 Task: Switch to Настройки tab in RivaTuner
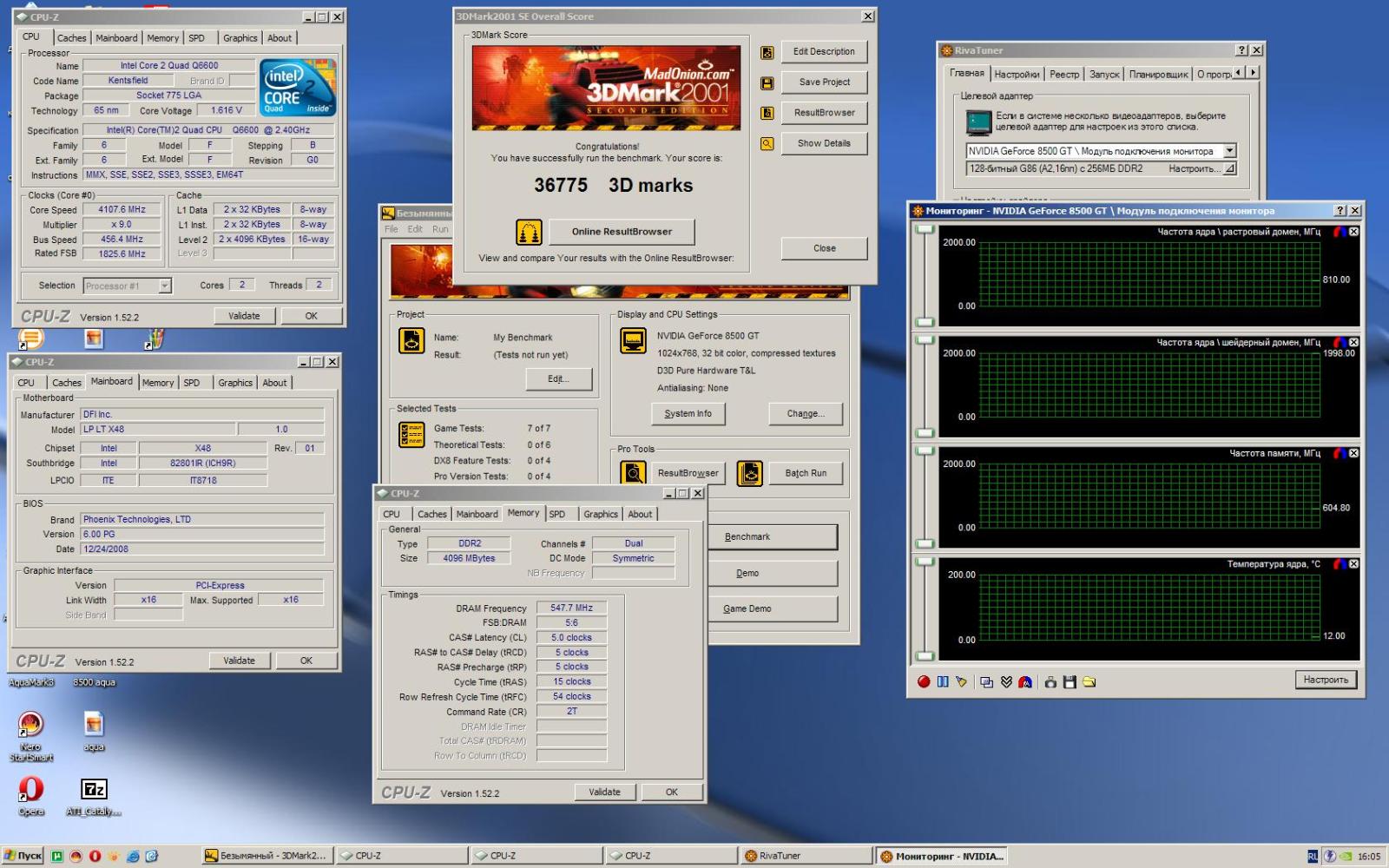1017,75
